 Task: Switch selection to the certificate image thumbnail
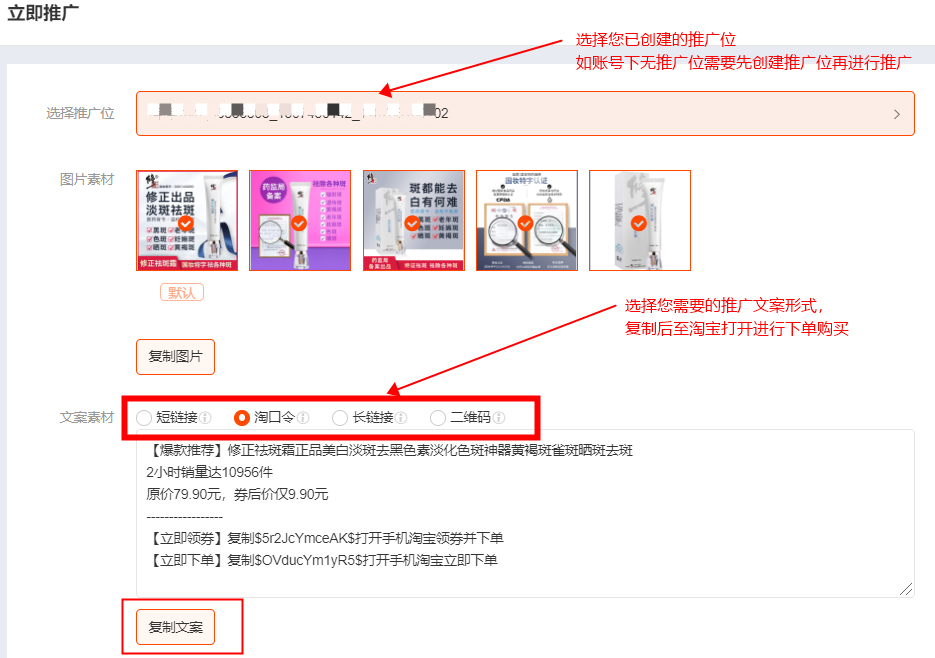coord(527,220)
